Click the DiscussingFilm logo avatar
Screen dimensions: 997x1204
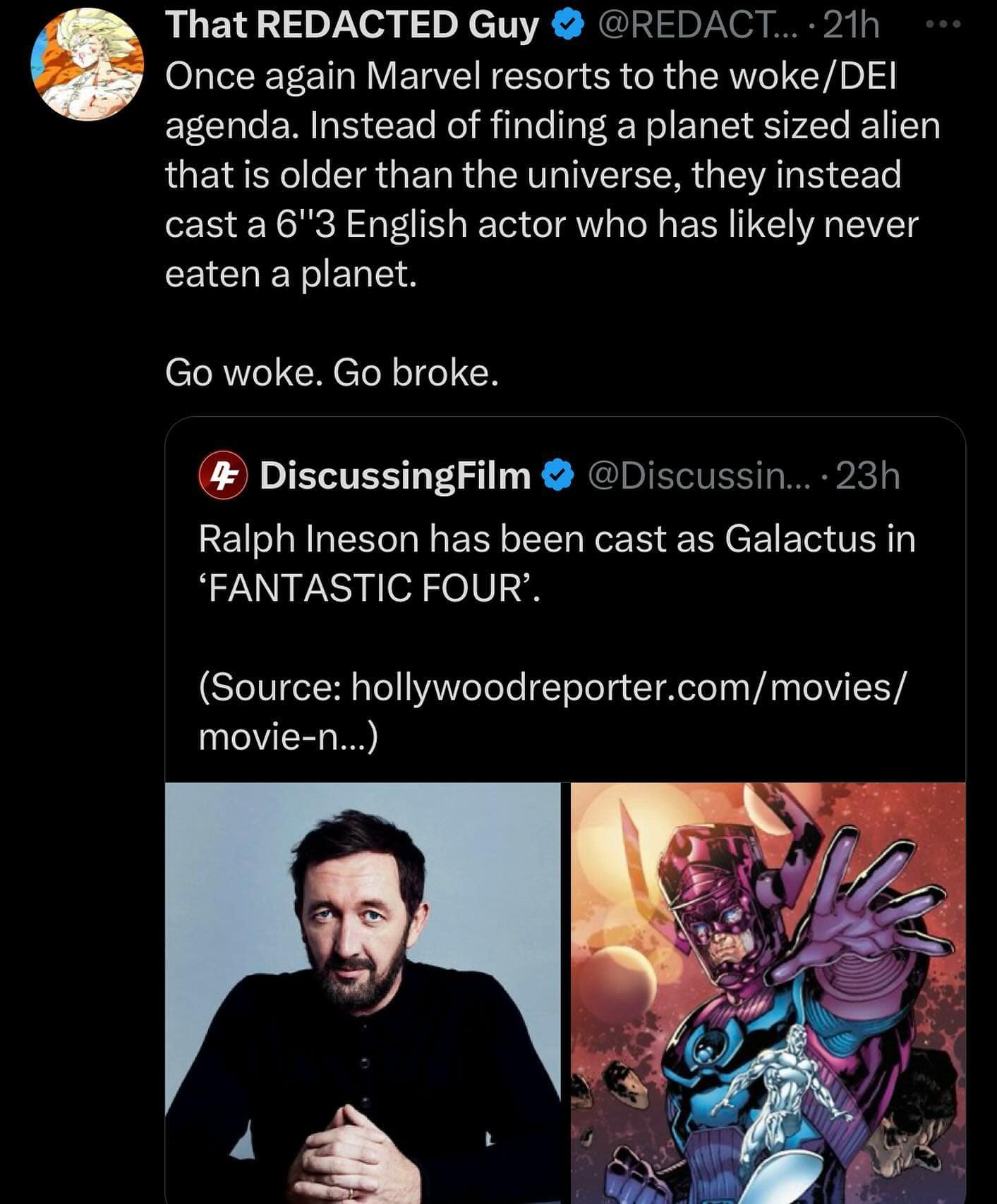coord(222,477)
